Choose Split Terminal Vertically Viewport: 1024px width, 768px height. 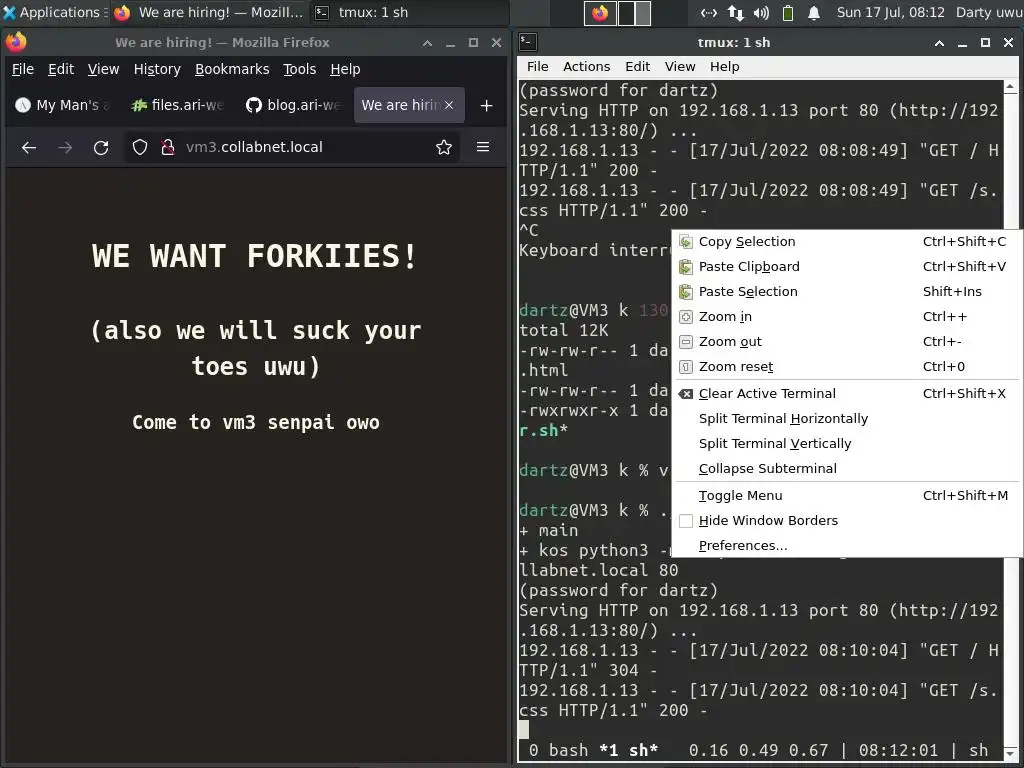(847, 443)
